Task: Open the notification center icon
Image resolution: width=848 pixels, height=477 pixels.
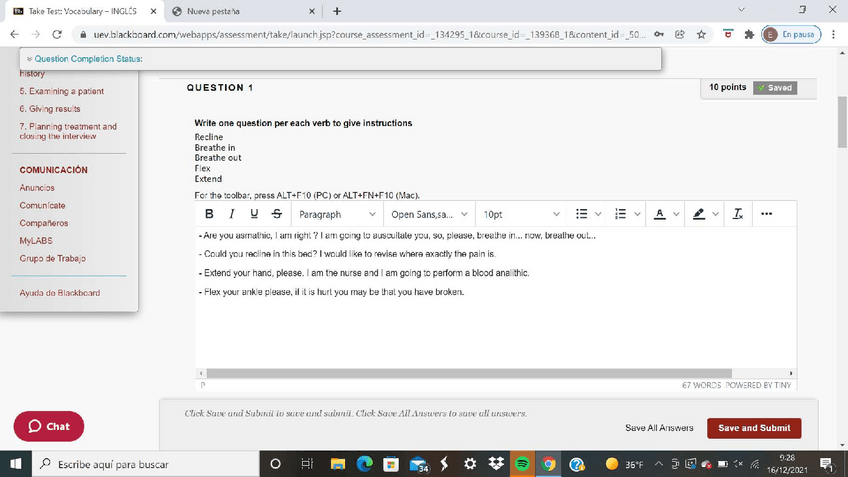Action: (x=826, y=464)
